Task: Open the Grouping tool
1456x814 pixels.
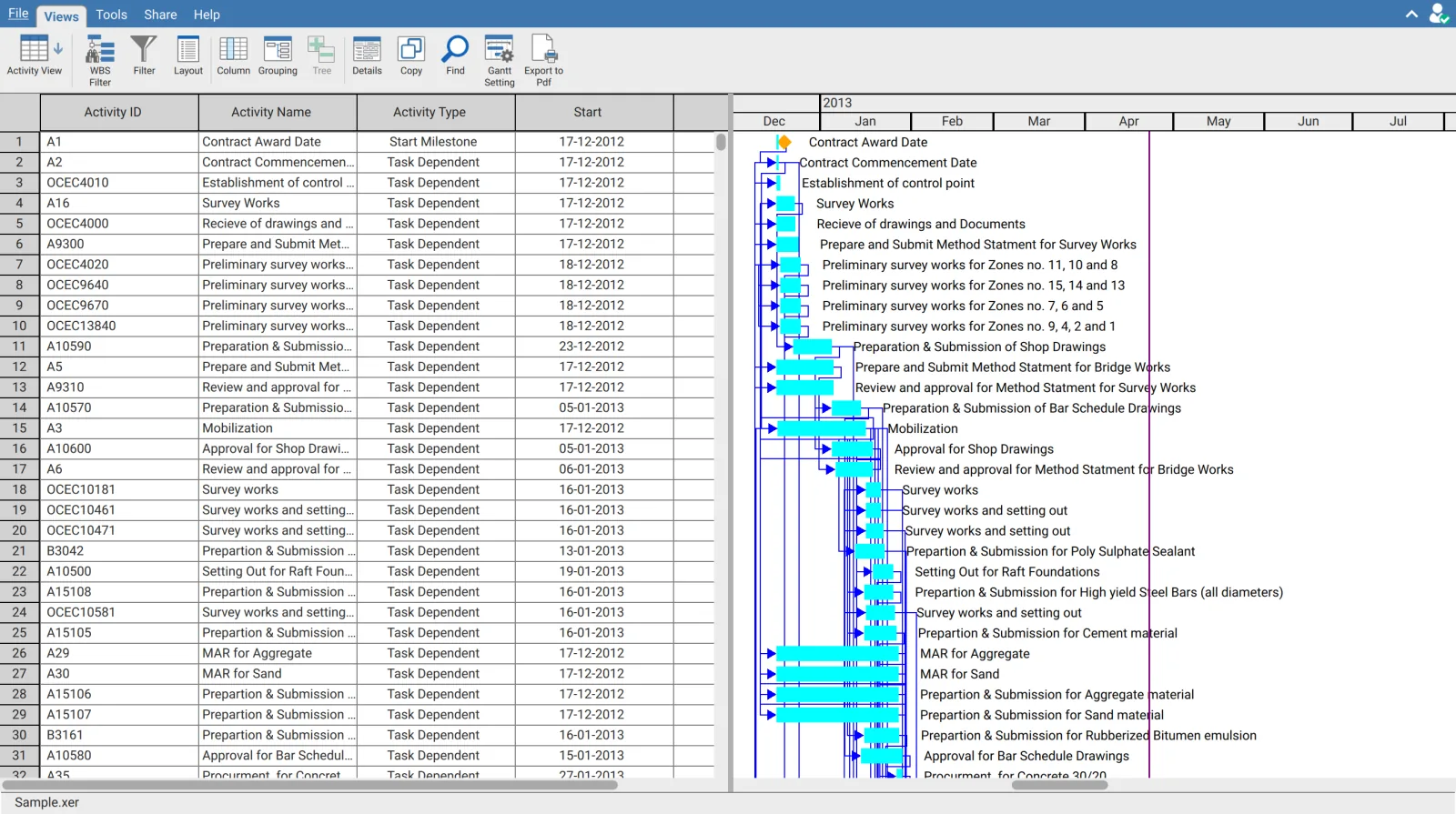Action: click(x=278, y=55)
